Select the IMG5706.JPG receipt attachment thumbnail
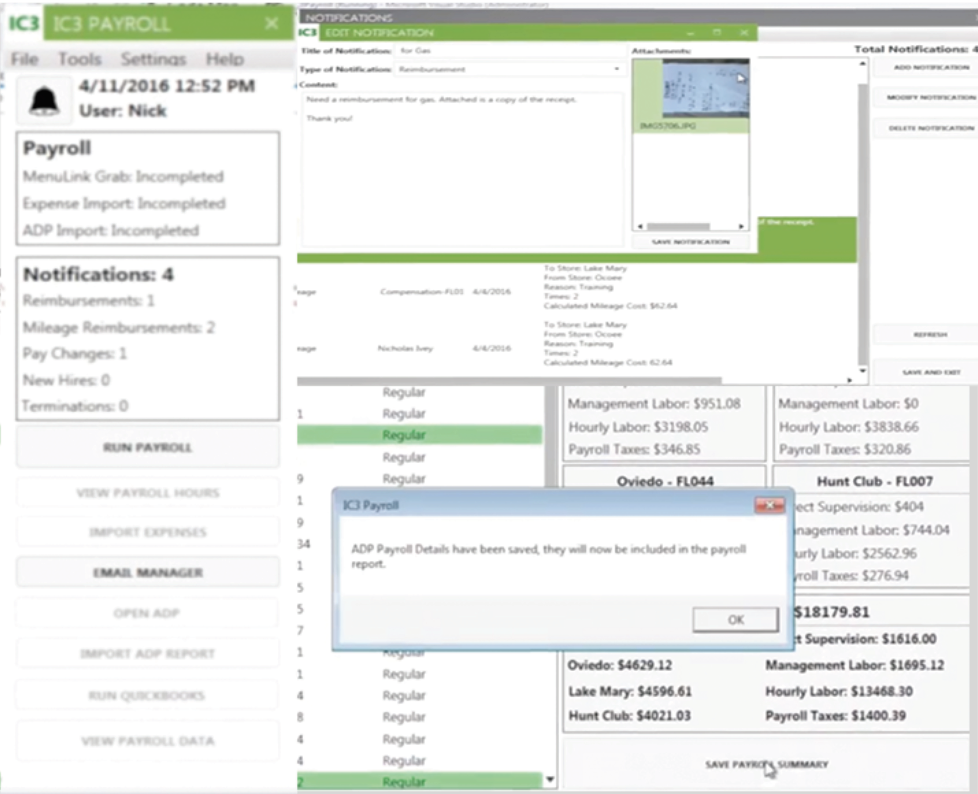 pos(690,96)
